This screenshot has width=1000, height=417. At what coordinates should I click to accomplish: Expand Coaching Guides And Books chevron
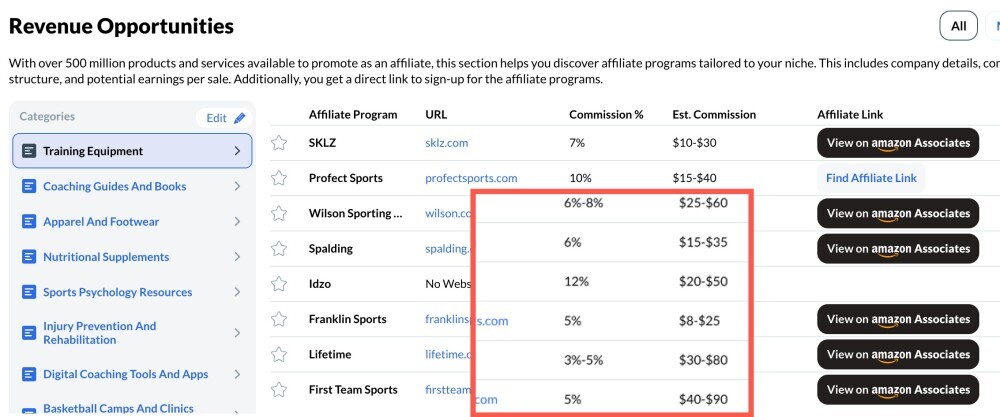point(237,186)
